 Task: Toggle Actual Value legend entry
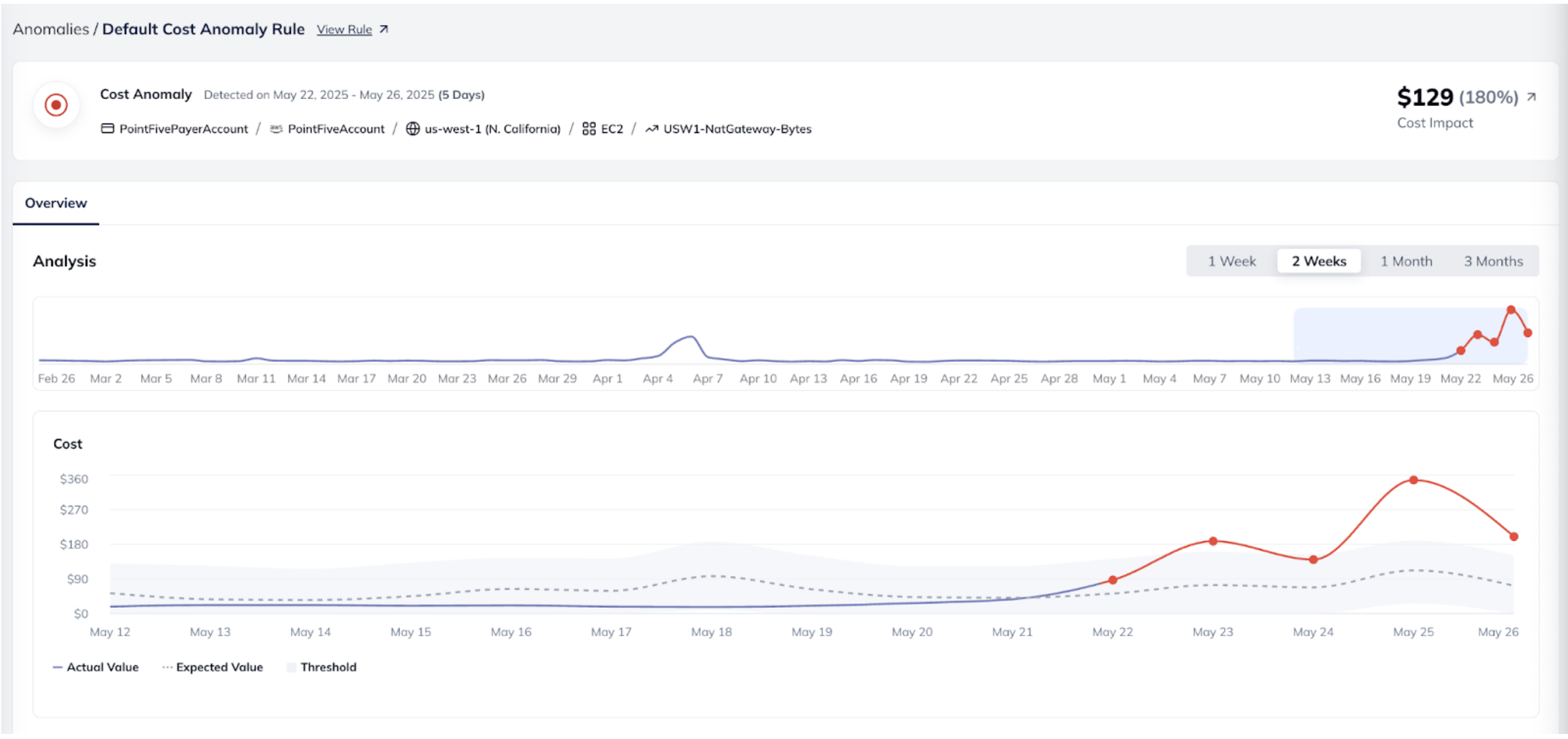pyautogui.click(x=96, y=667)
